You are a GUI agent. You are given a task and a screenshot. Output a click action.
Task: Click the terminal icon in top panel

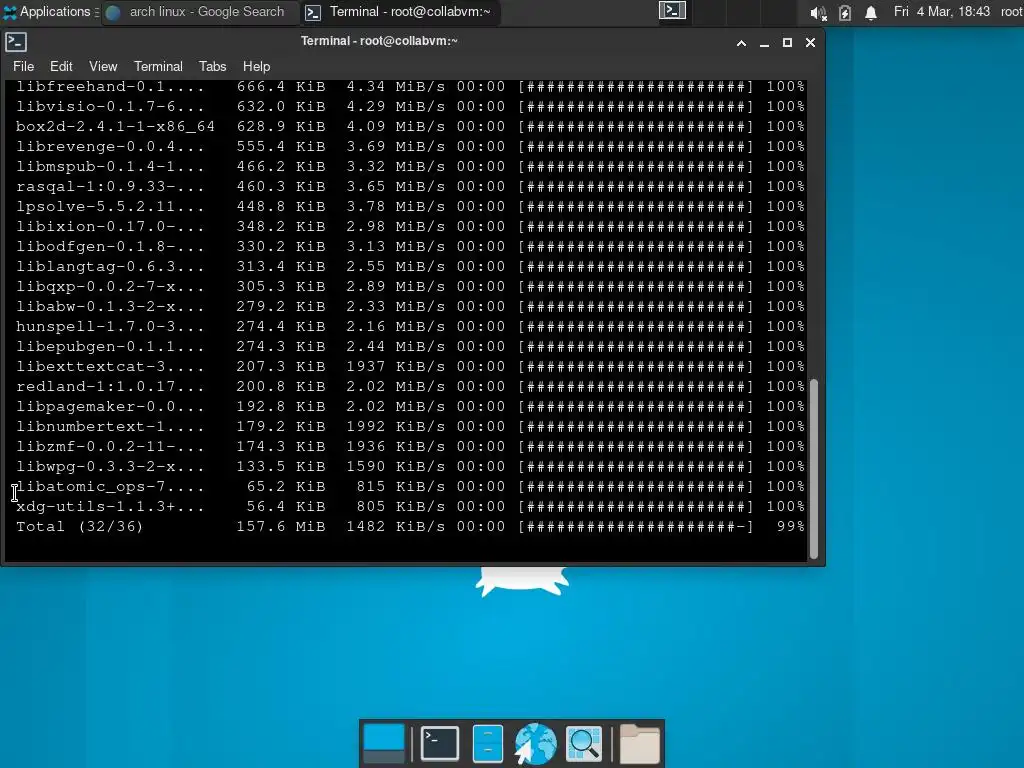pyautogui.click(x=672, y=11)
